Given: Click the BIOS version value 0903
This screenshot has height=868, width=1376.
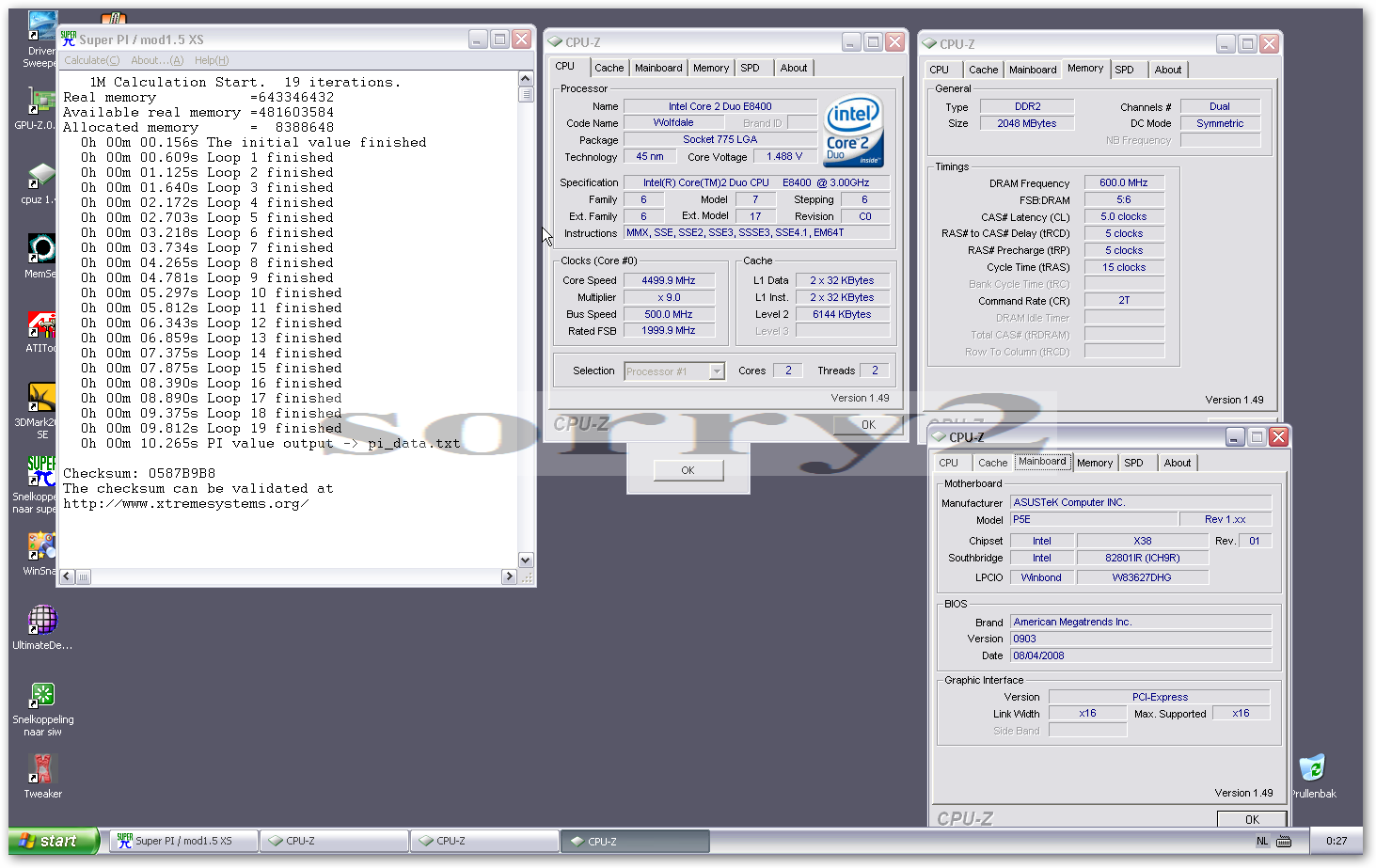Looking at the screenshot, I should tap(1141, 639).
